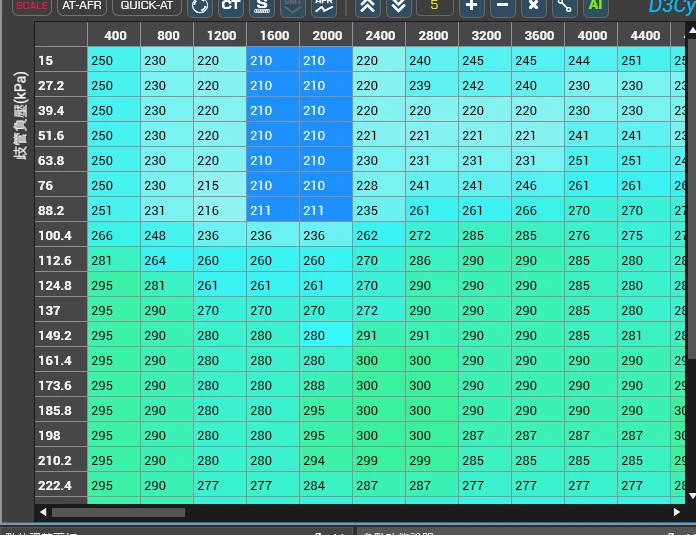Select cell 287 at 198 kPa, 3200 RPM
Image resolution: width=696 pixels, height=535 pixels.
click(x=485, y=435)
